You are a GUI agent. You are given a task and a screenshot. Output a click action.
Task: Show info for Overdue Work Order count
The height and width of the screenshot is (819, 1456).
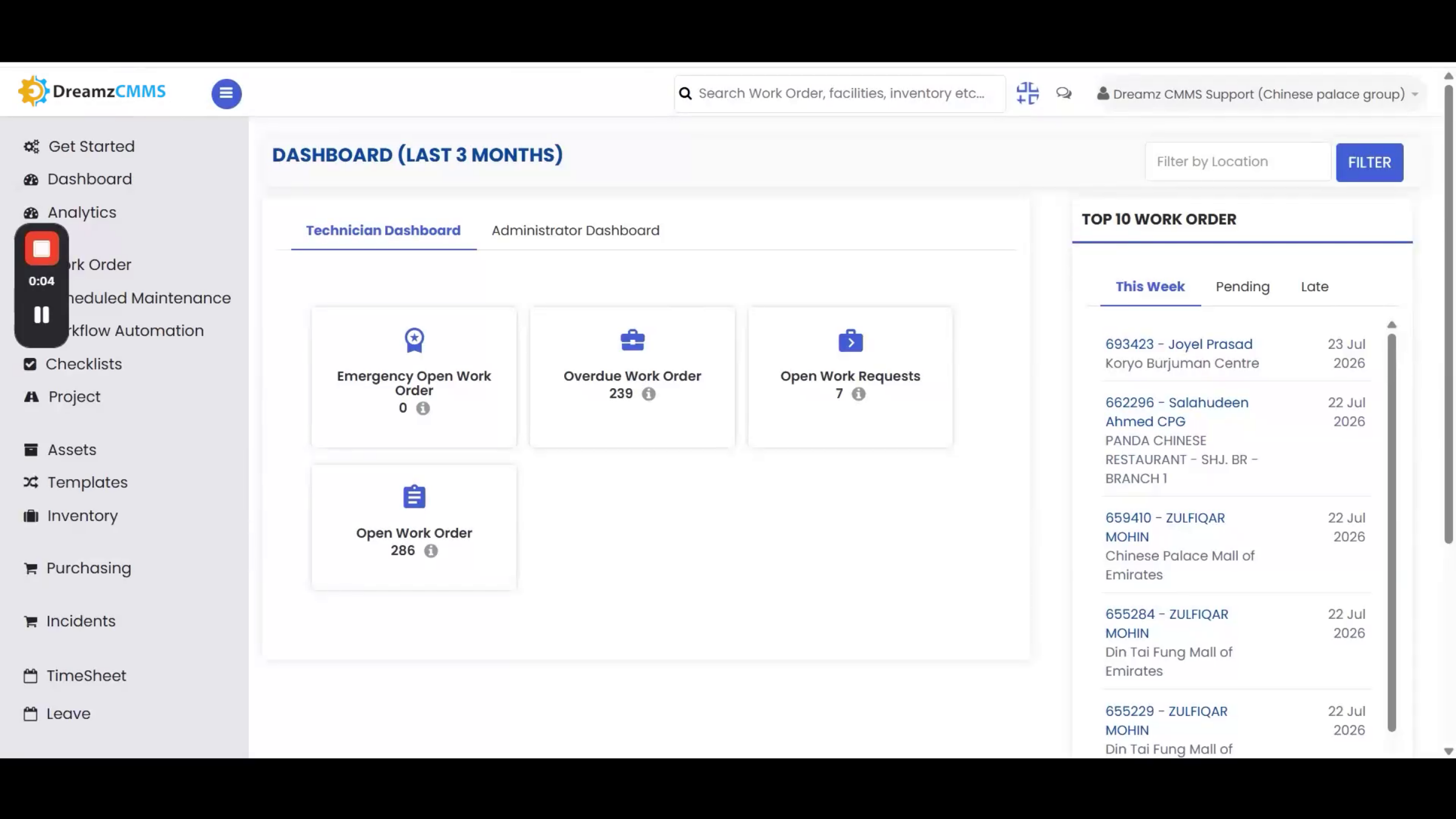click(x=649, y=394)
